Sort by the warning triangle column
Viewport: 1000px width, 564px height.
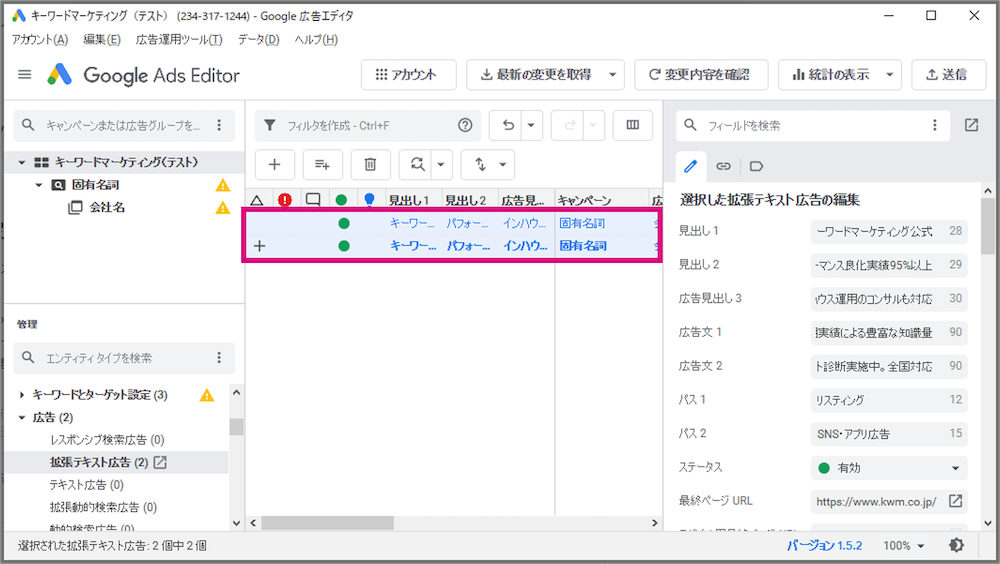pos(257,200)
